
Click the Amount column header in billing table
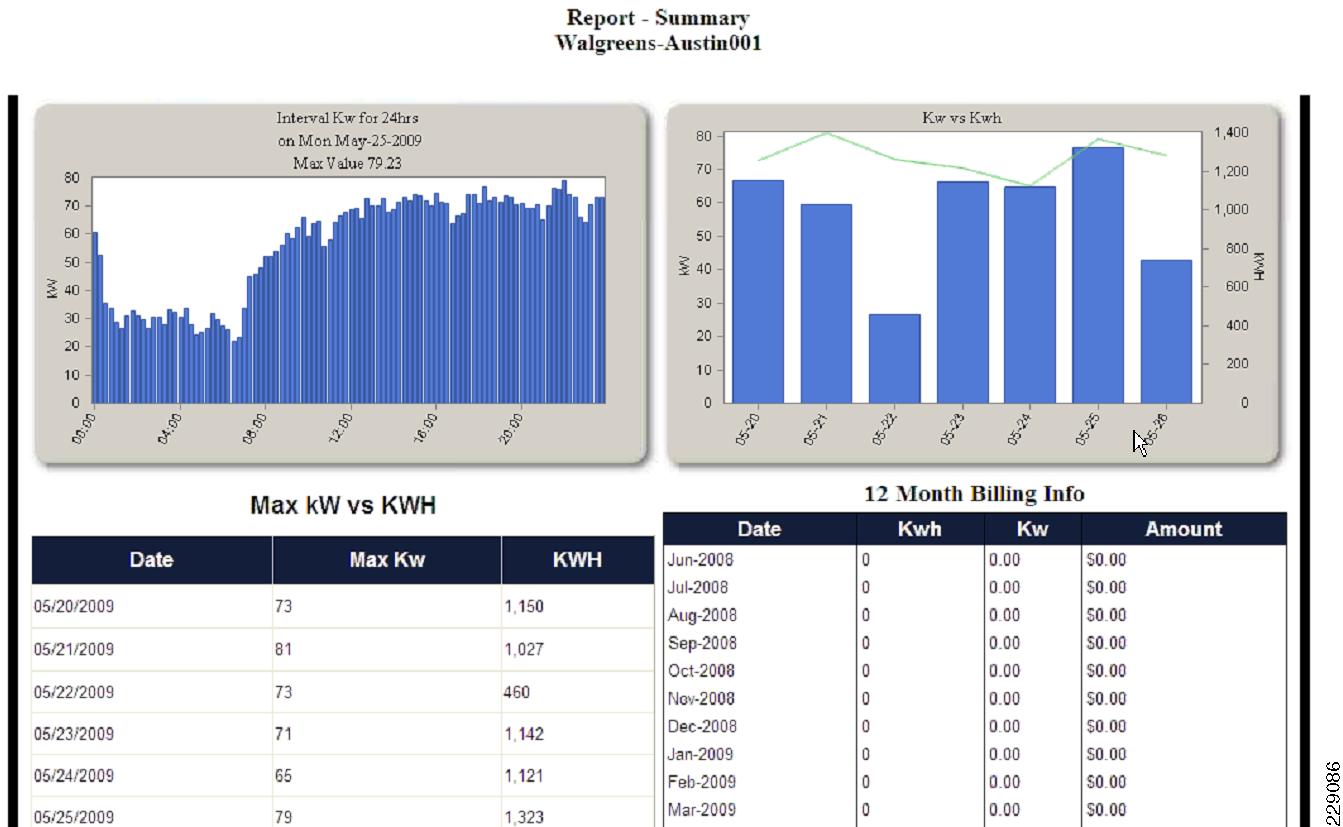coord(1184,529)
